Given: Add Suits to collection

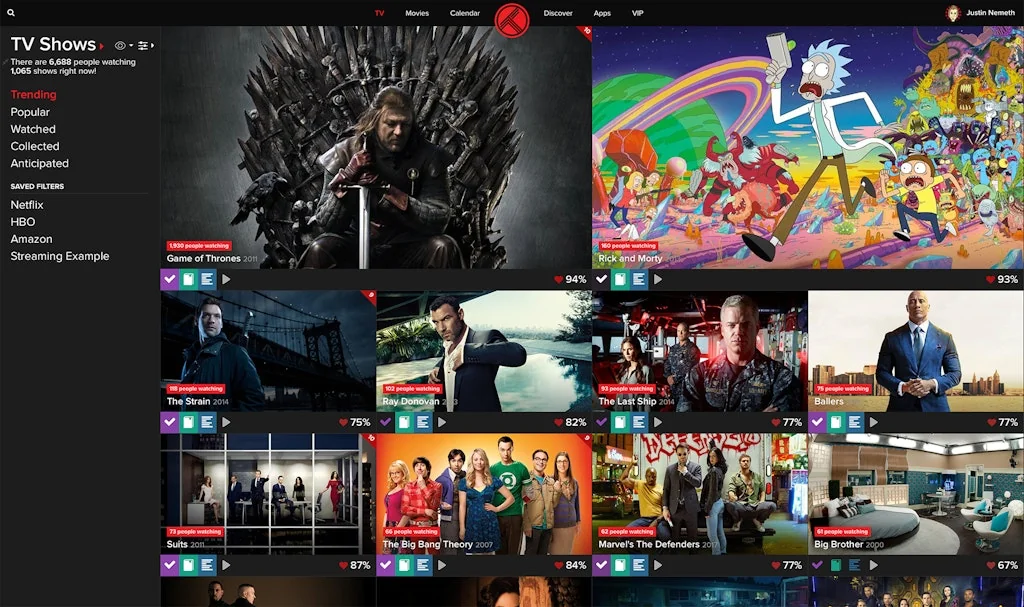Looking at the screenshot, I should click(188, 565).
